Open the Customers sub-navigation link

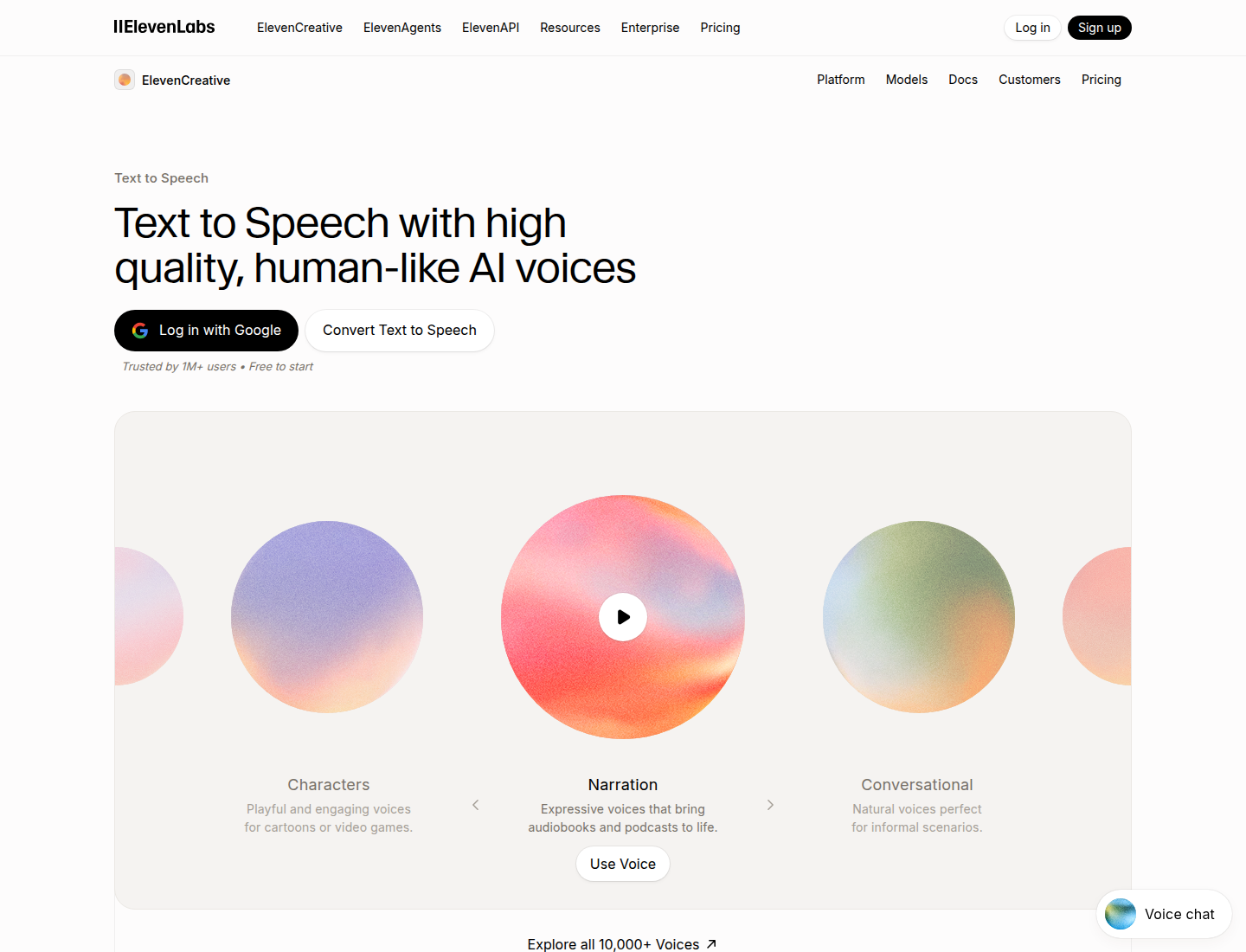click(1030, 80)
